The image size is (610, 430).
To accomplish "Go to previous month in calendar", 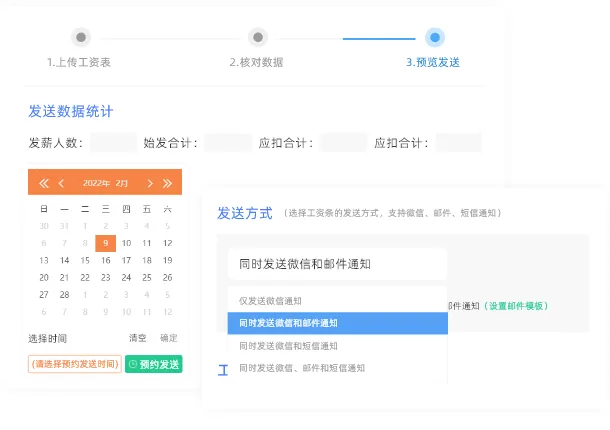I will coord(61,183).
